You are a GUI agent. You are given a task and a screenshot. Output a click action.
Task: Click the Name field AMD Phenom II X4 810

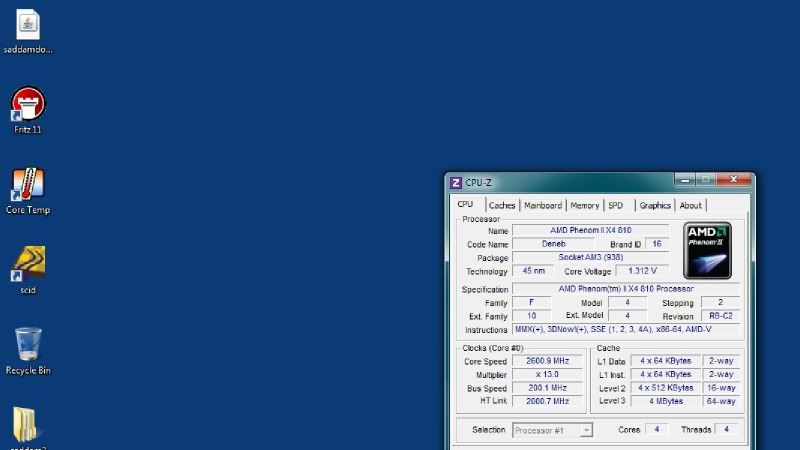590,231
